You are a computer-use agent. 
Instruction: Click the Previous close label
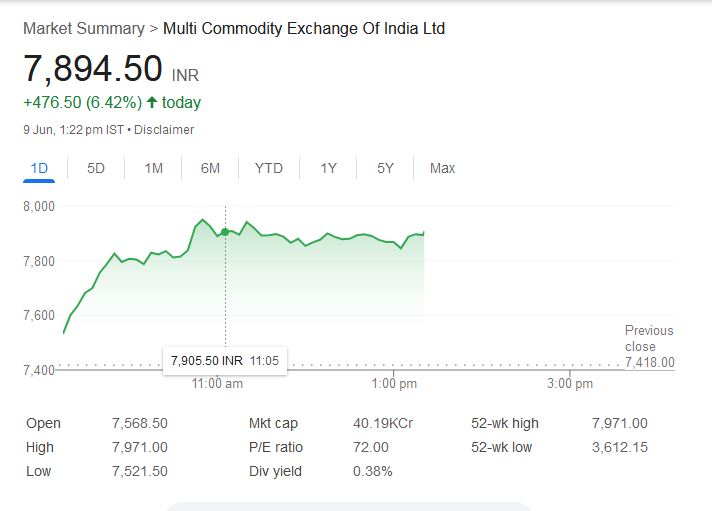point(649,338)
